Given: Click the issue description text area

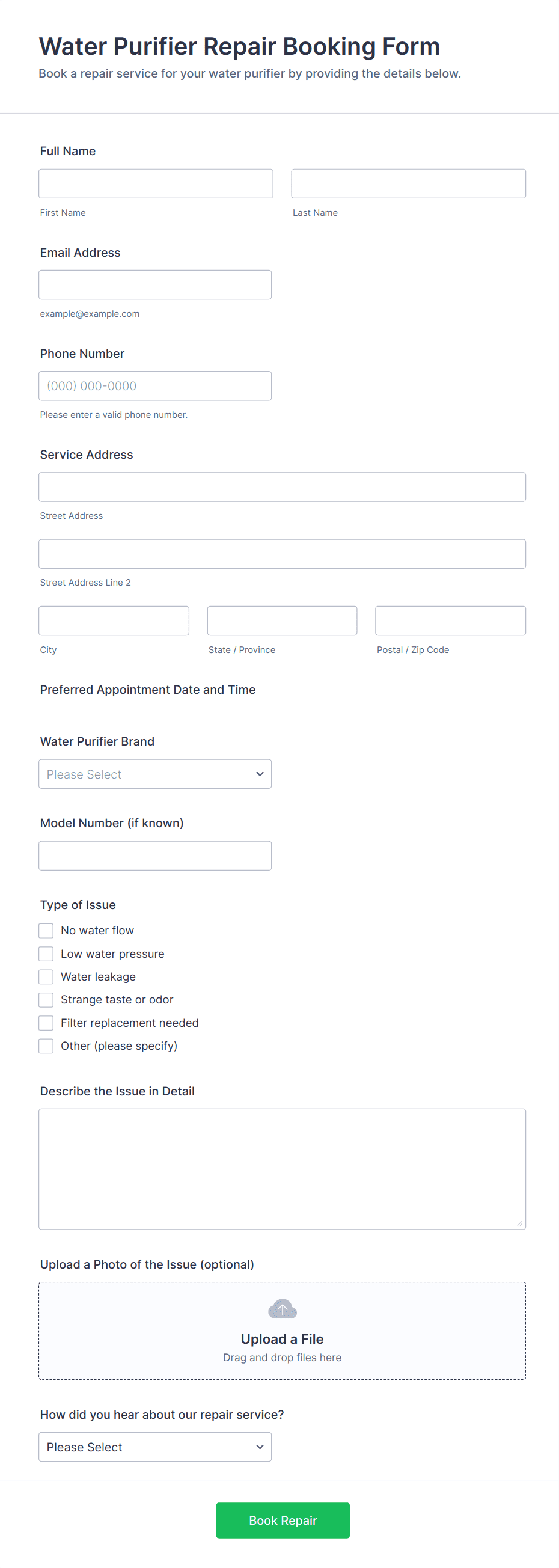Looking at the screenshot, I should (x=283, y=1168).
